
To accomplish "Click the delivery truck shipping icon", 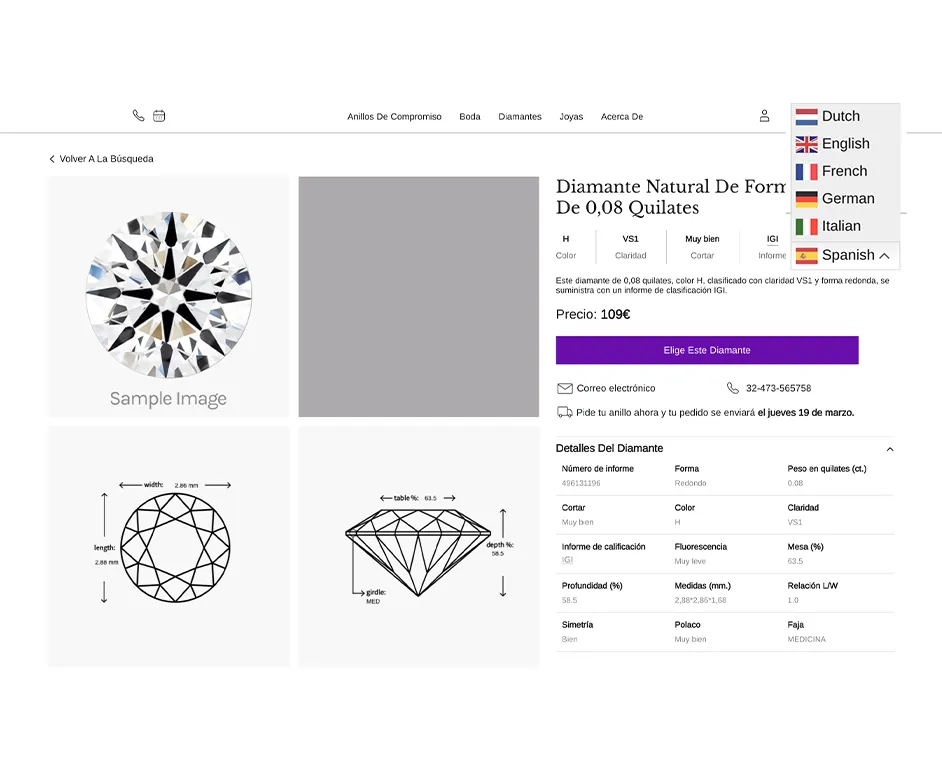I will click(x=565, y=412).
